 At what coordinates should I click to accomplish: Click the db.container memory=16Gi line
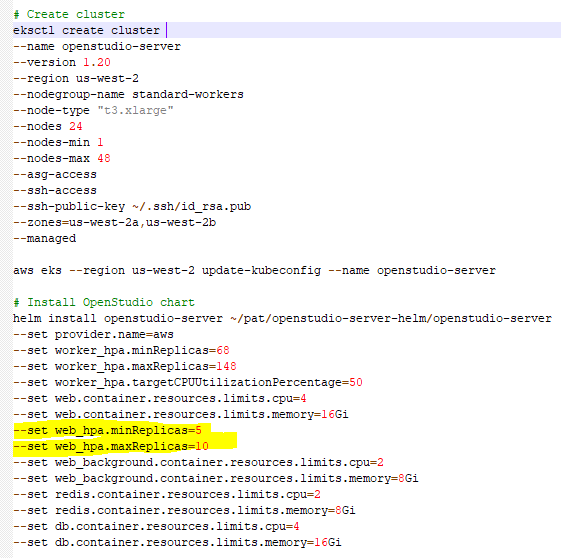tap(177, 542)
